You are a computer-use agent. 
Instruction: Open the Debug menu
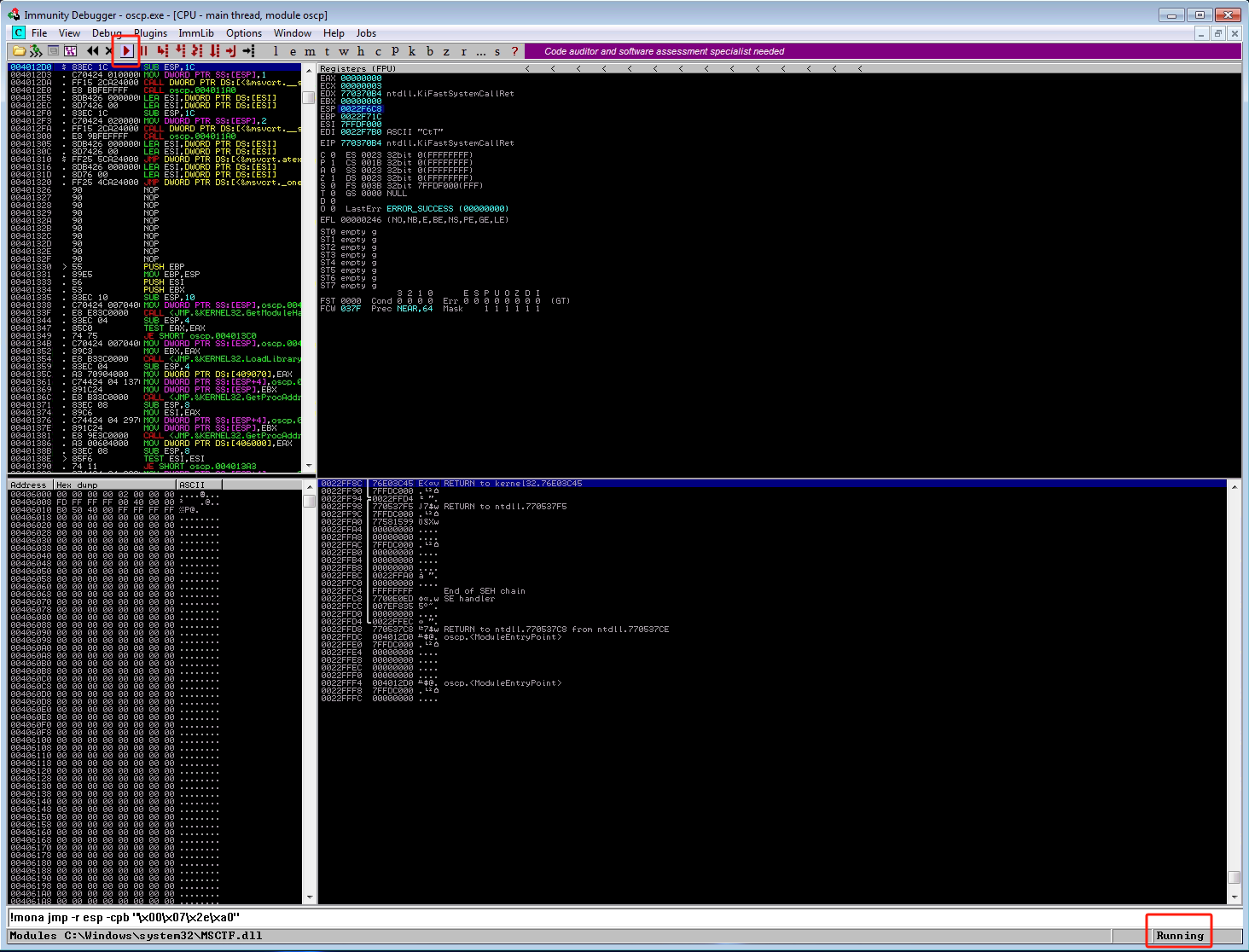tap(107, 33)
